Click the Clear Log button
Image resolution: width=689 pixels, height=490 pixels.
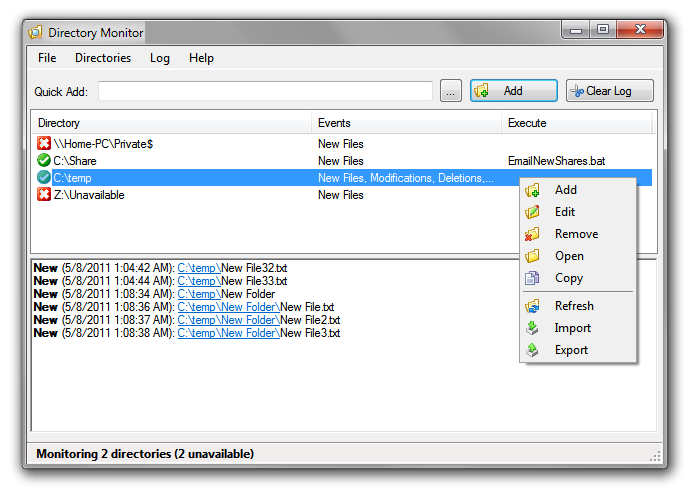tap(609, 91)
